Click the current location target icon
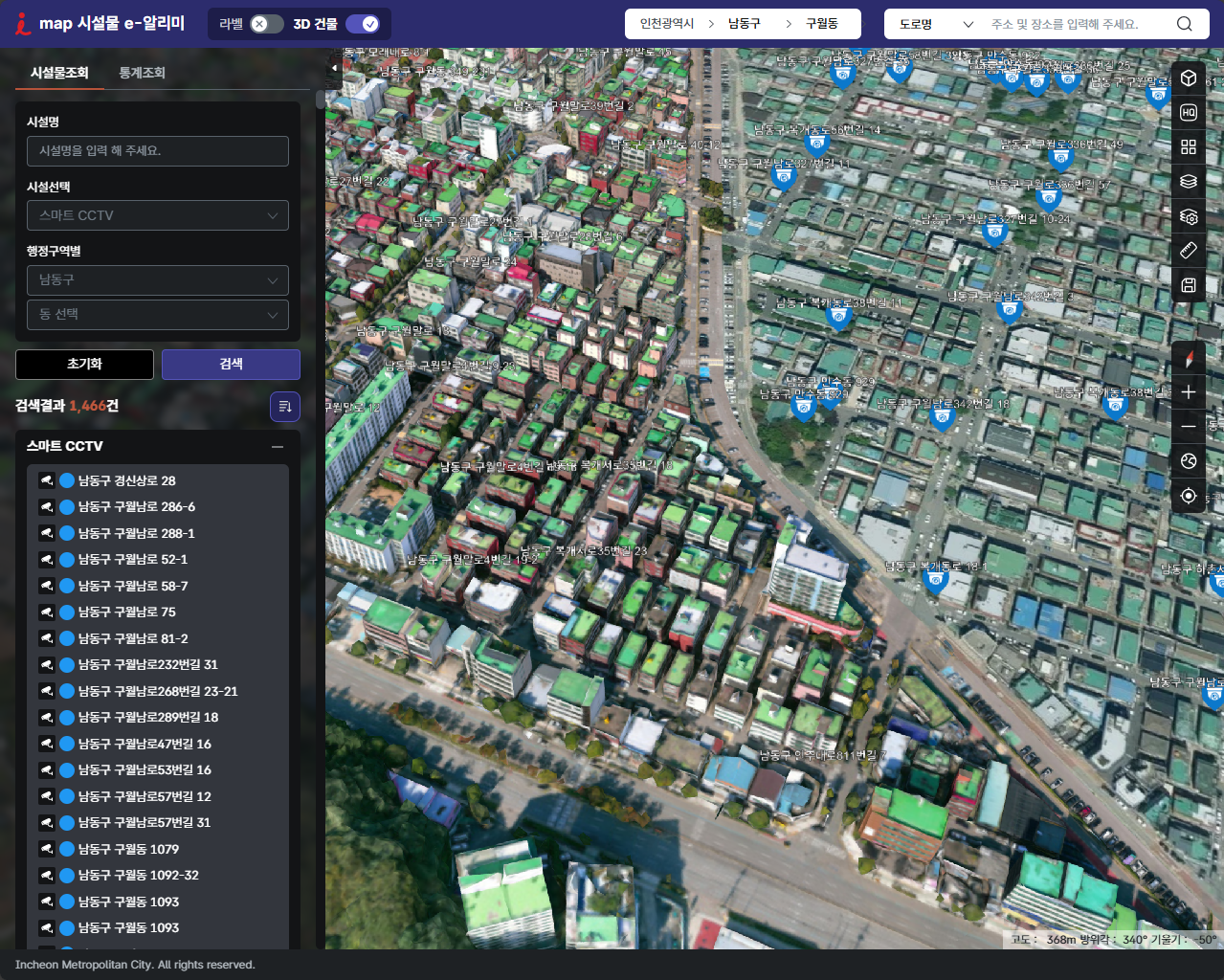This screenshot has height=980, width=1224. pyautogui.click(x=1189, y=496)
